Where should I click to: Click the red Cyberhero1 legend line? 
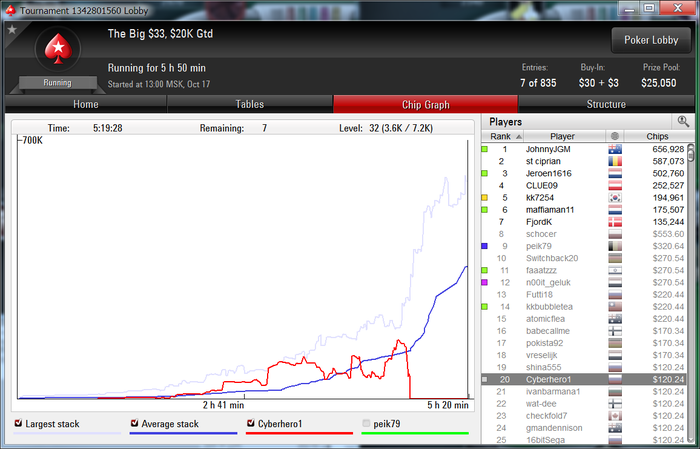click(299, 433)
